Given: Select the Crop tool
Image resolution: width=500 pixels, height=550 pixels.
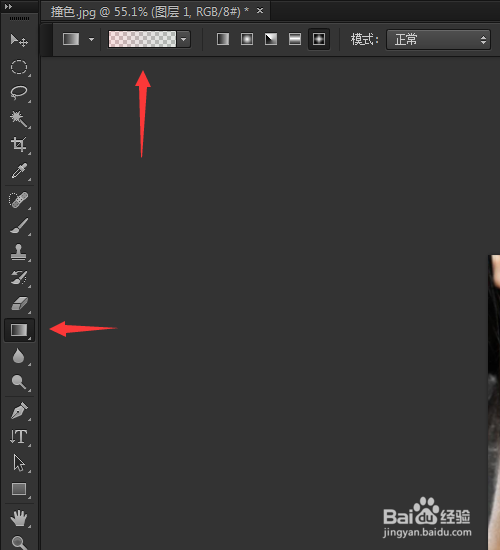Looking at the screenshot, I should (19, 145).
